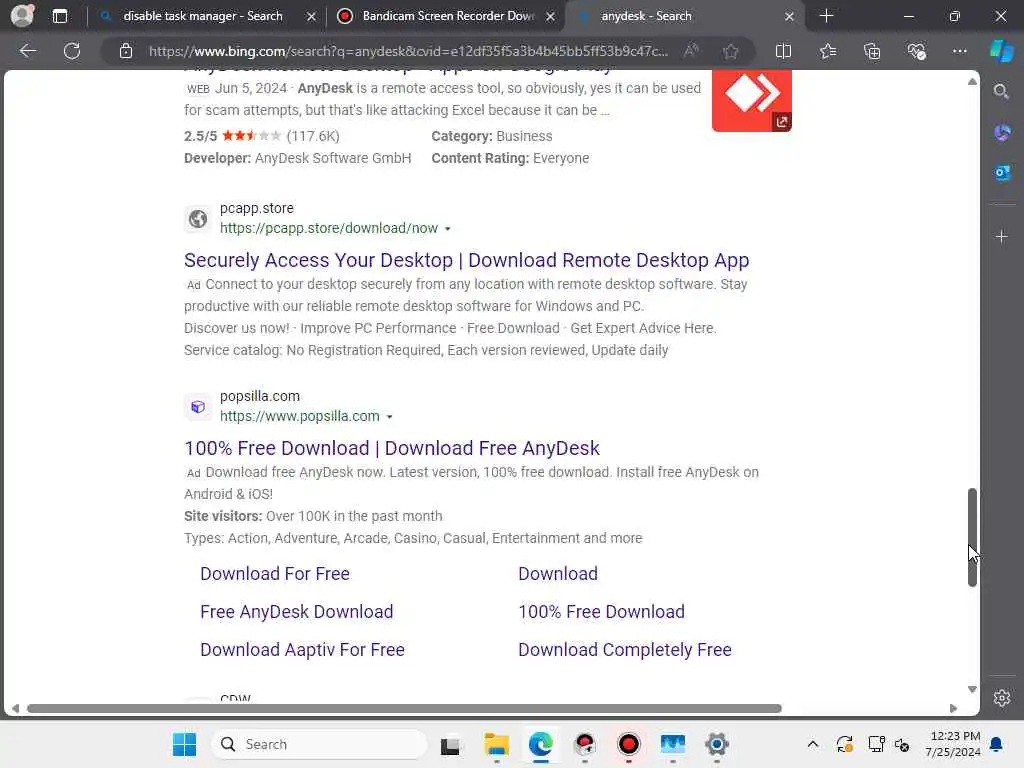
Task: Click the popsilla.com cube favicon
Action: pos(198,407)
